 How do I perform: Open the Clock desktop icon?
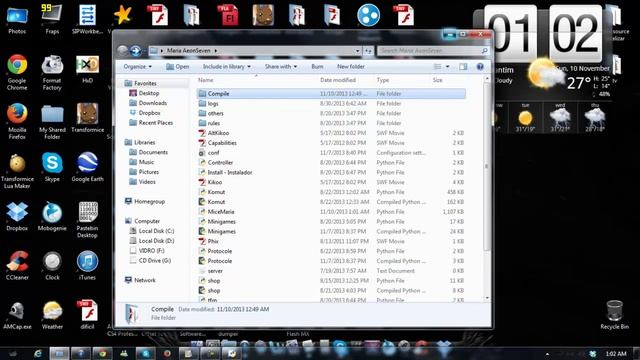(x=52, y=265)
